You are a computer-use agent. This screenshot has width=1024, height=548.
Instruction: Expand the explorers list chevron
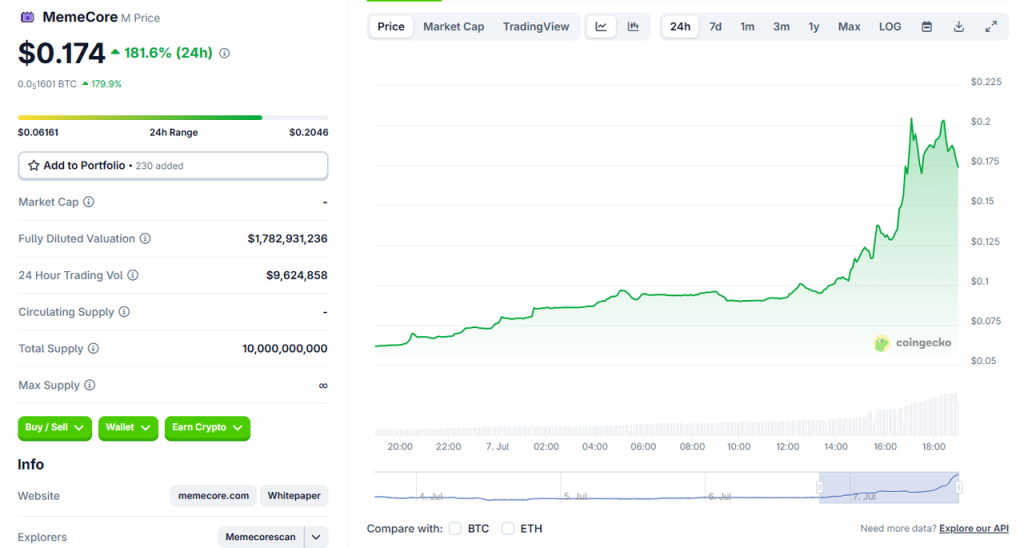pos(316,537)
